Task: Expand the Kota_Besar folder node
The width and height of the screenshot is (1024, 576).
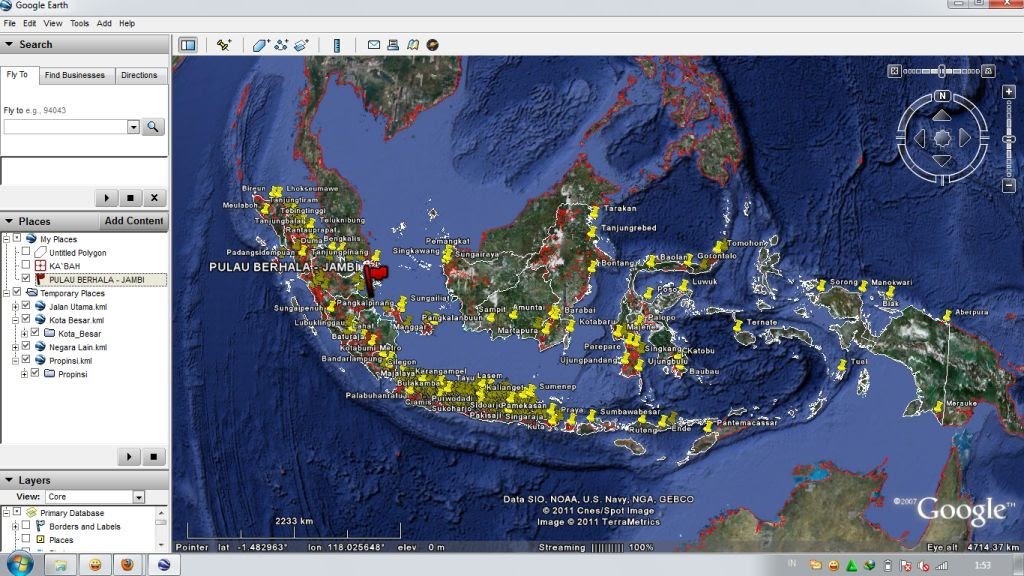Action: [24, 333]
